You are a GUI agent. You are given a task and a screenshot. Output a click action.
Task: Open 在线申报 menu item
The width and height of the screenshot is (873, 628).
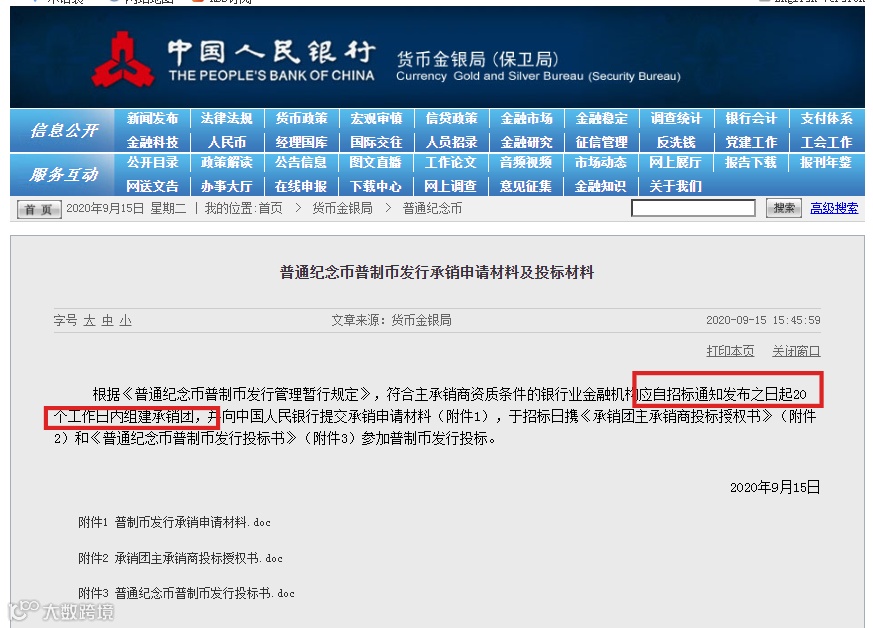(301, 186)
